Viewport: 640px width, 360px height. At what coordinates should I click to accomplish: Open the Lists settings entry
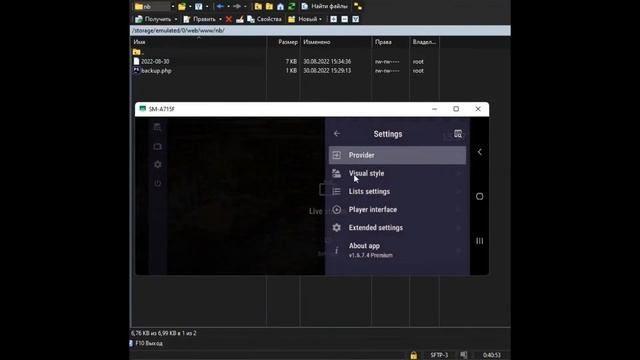[x=397, y=191]
